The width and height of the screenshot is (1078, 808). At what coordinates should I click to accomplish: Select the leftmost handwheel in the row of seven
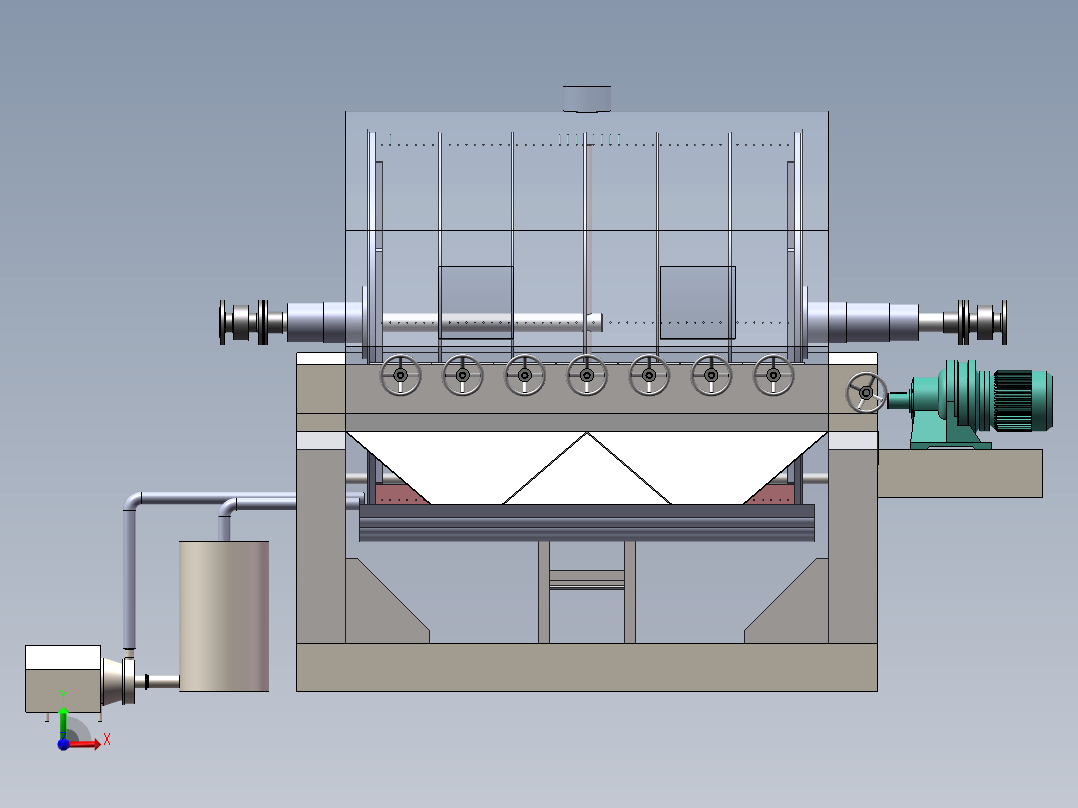pyautogui.click(x=400, y=375)
